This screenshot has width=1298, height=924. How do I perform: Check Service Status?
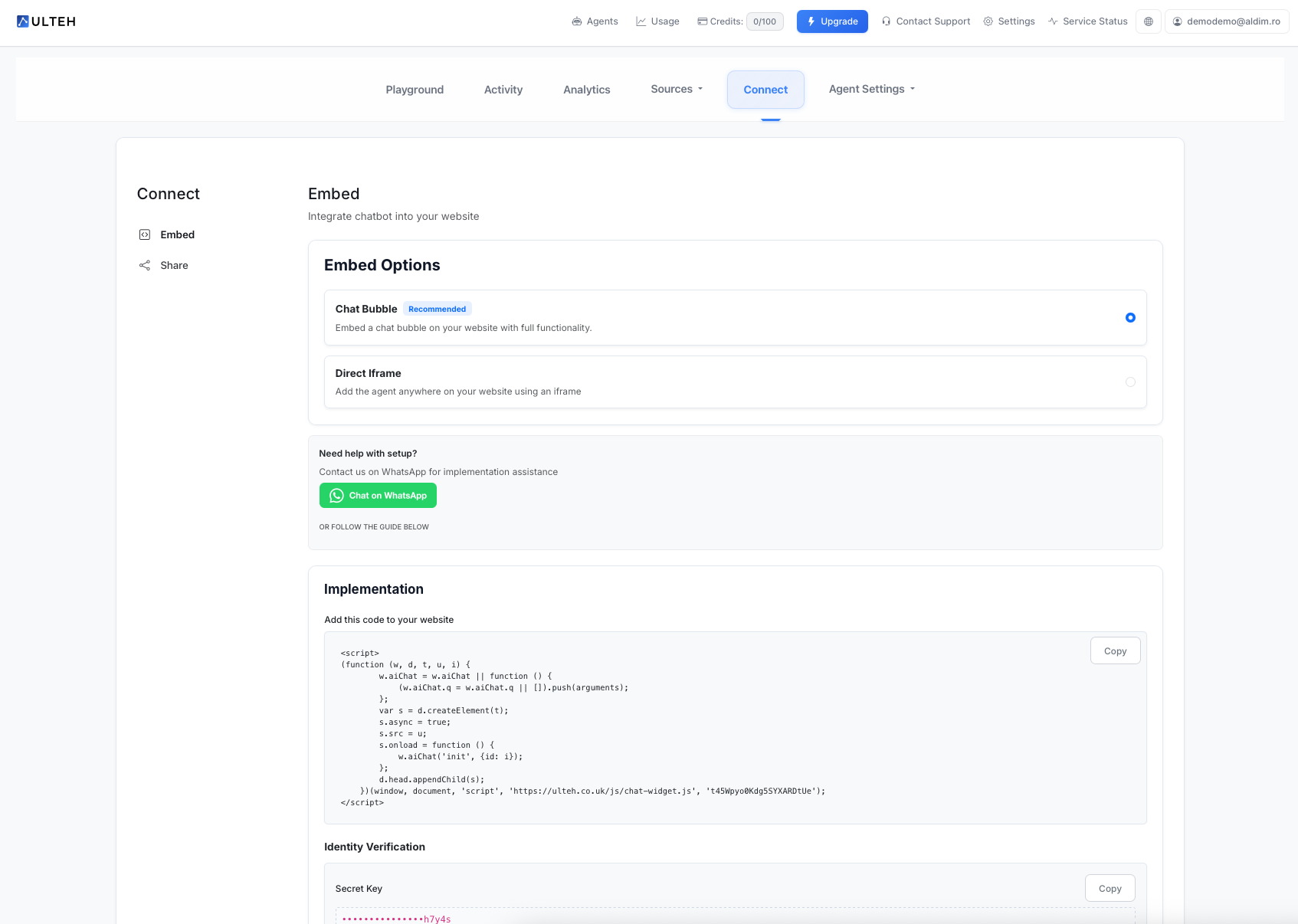(x=1087, y=21)
